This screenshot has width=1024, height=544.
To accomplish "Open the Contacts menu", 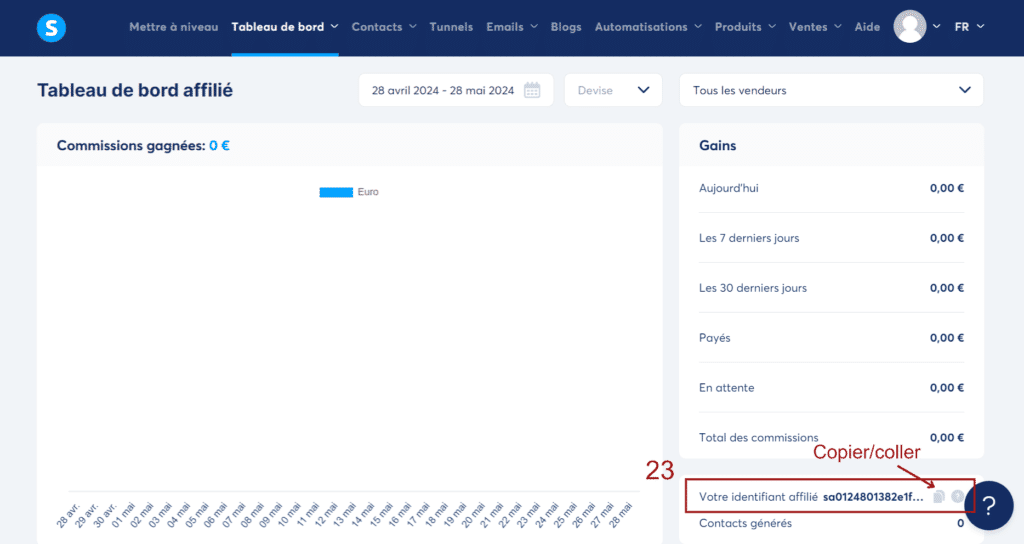I will (383, 27).
